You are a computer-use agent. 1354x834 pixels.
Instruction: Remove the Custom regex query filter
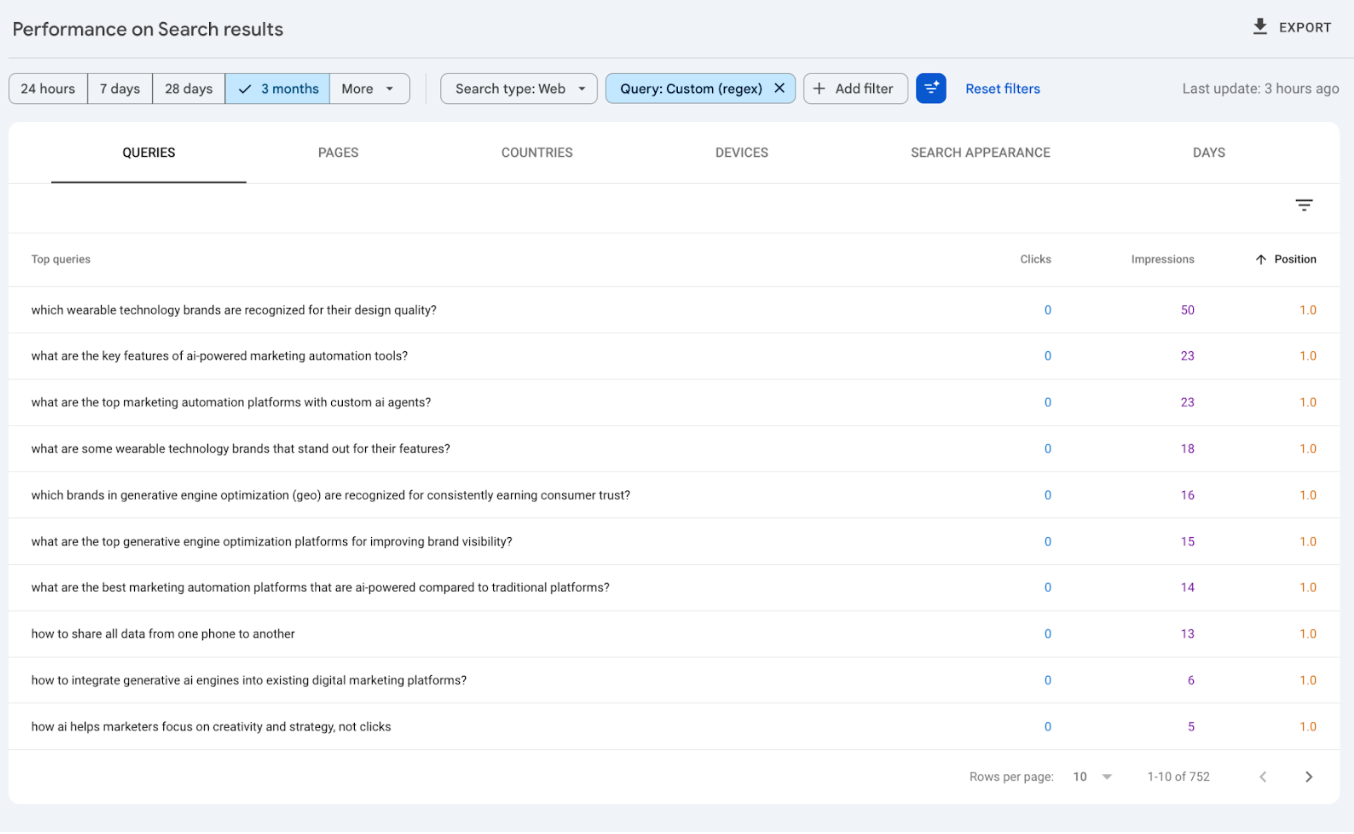click(x=779, y=88)
